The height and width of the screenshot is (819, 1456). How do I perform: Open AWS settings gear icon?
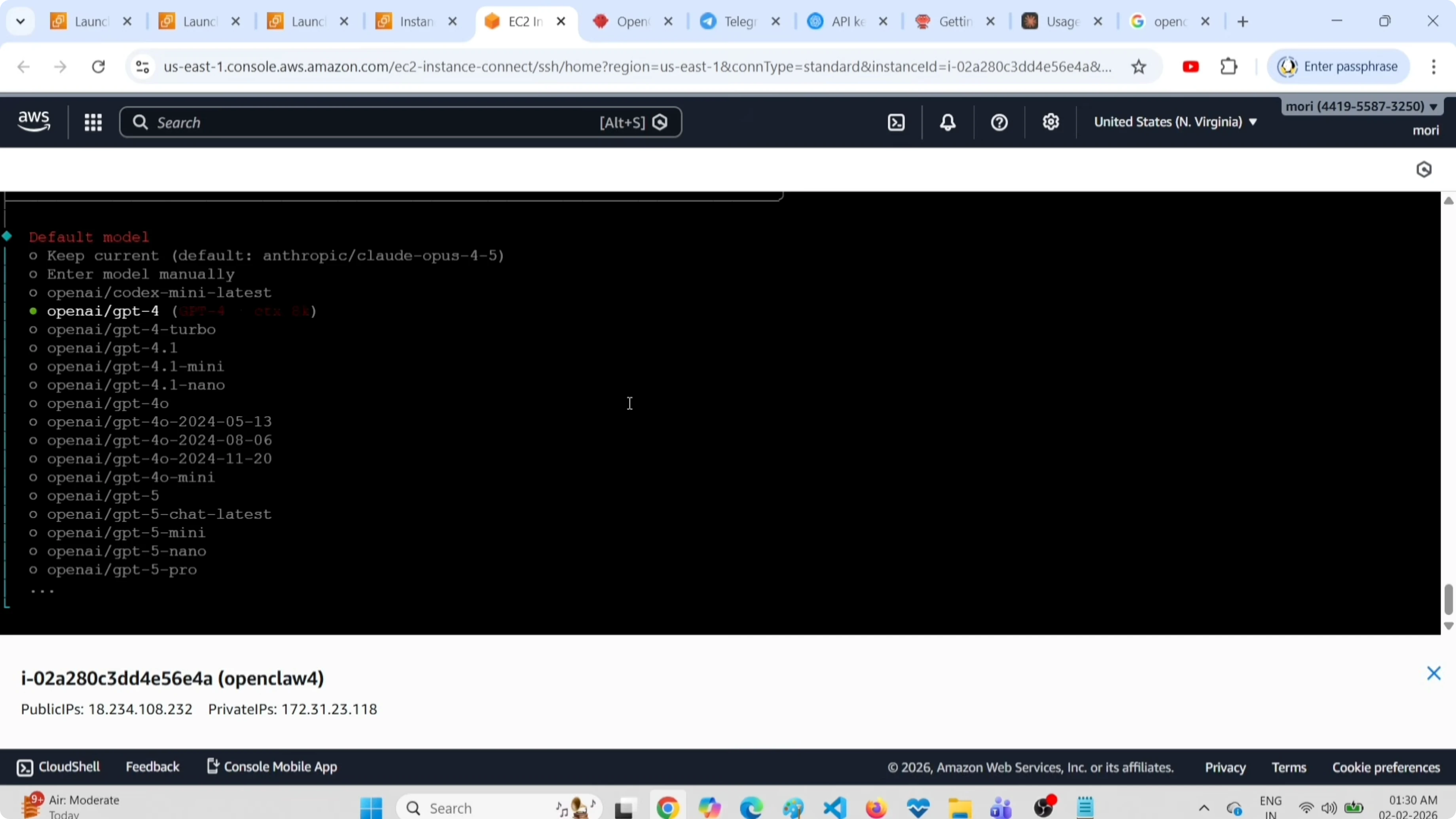[1051, 123]
